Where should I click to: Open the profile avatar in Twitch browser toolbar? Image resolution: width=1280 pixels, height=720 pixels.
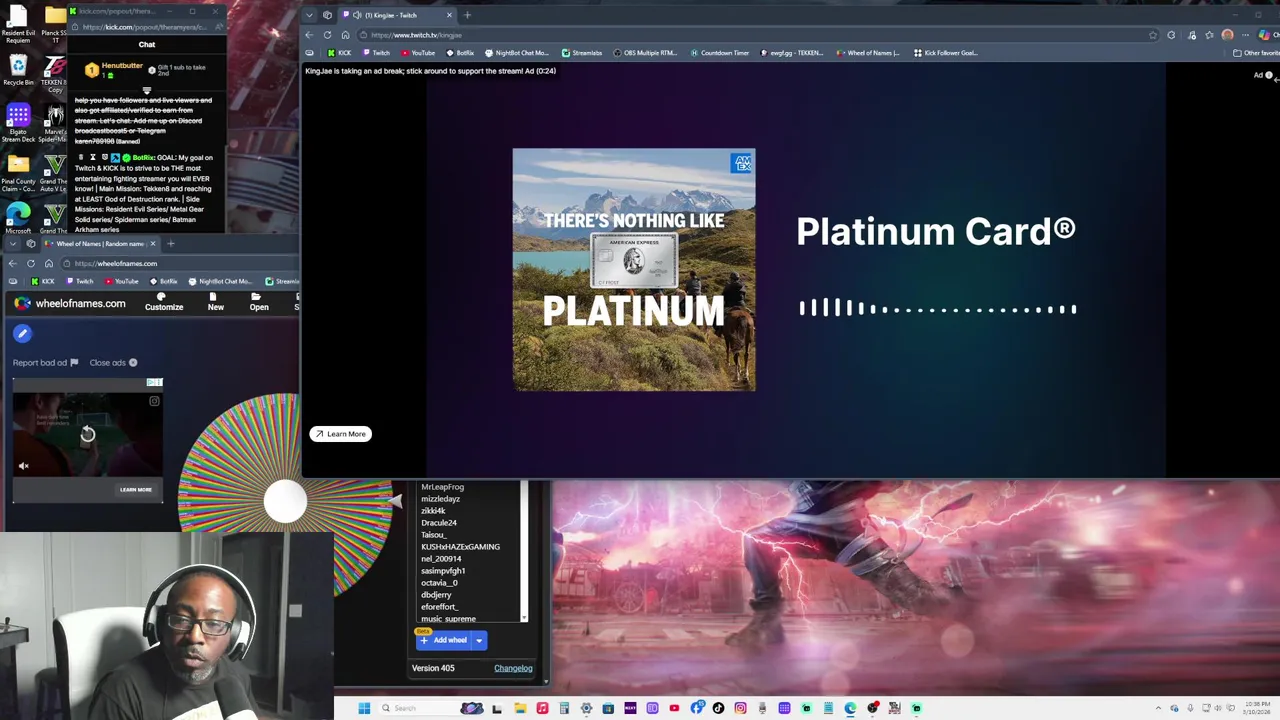pyautogui.click(x=1227, y=35)
